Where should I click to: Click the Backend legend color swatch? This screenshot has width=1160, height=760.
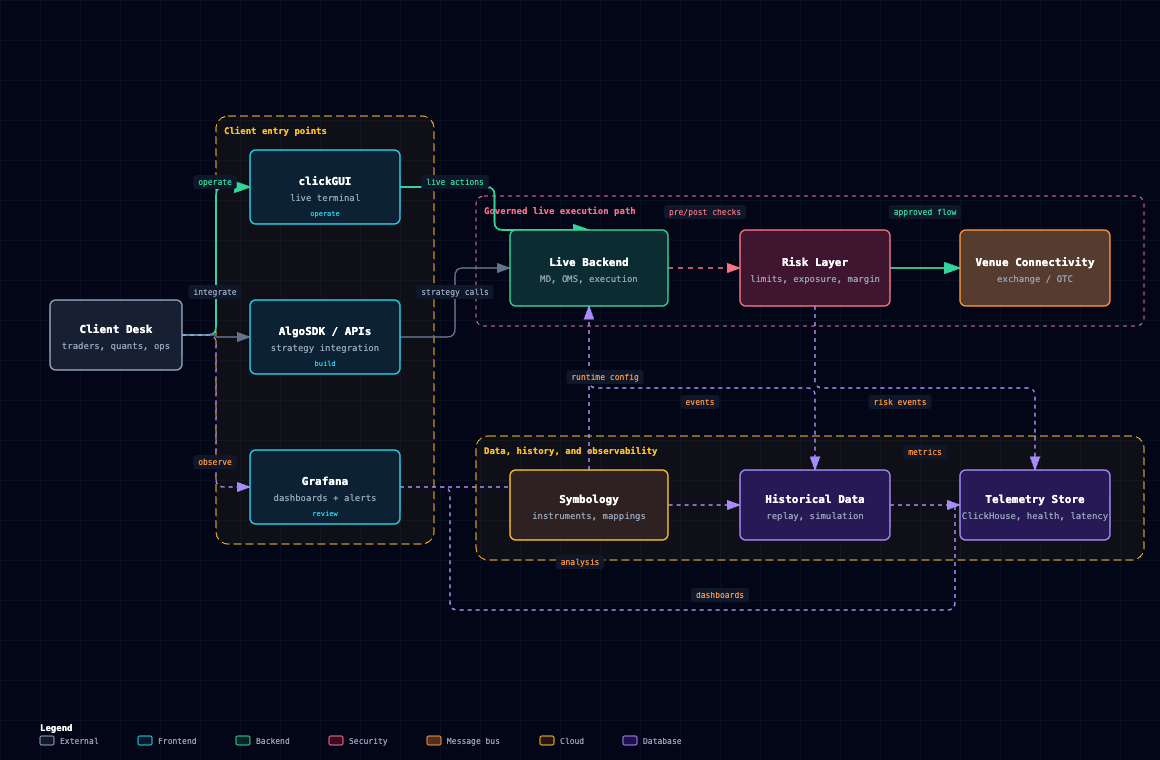[243, 741]
